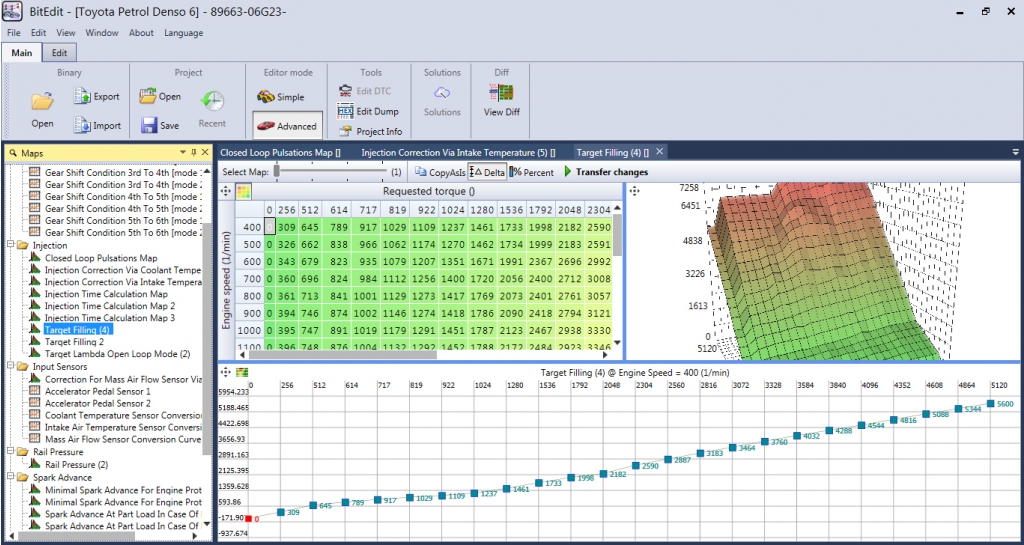Close the Maps panel
This screenshot has height=545, width=1024.
coord(204,152)
